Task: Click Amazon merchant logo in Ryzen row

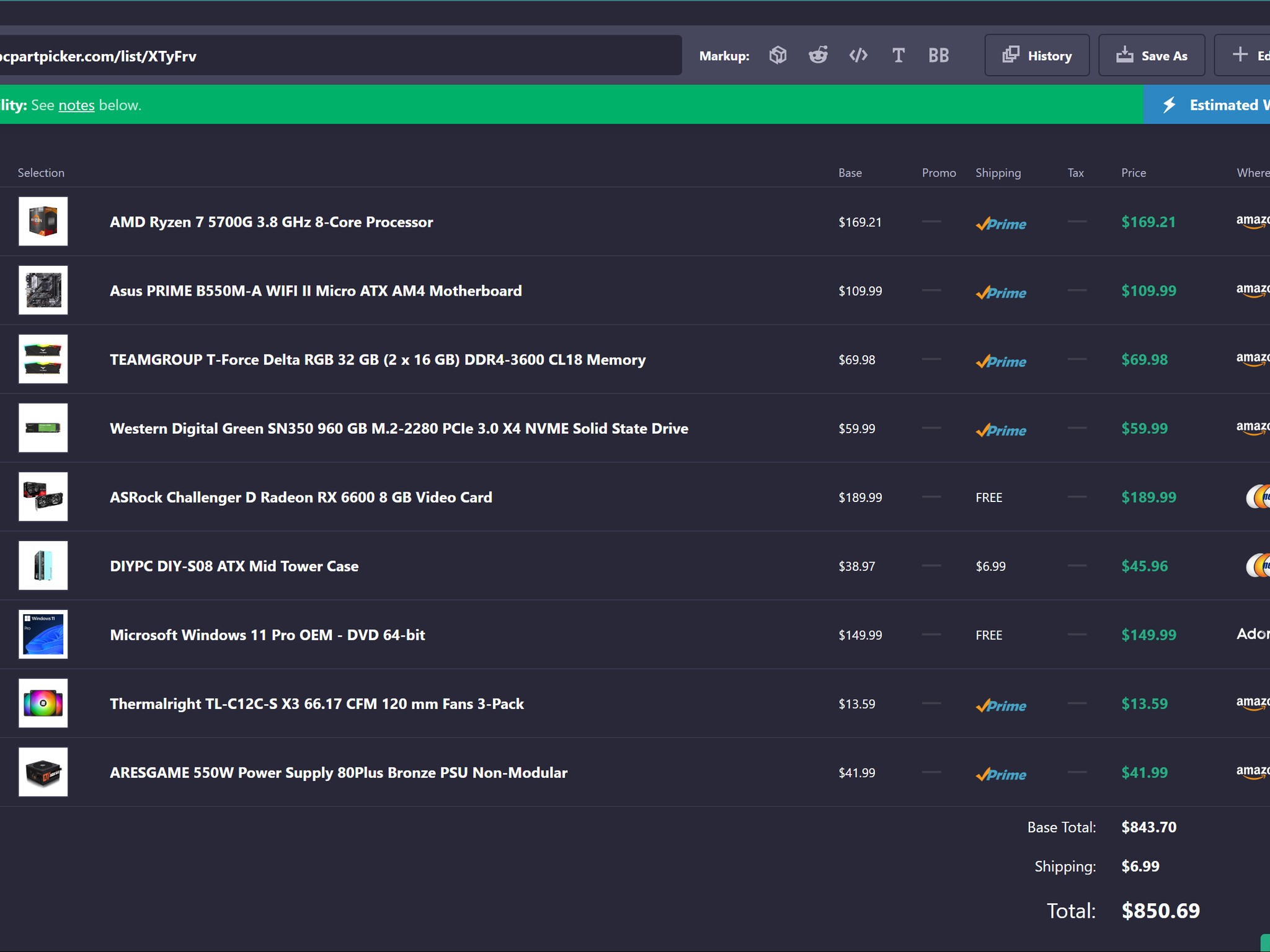Action: click(x=1253, y=221)
